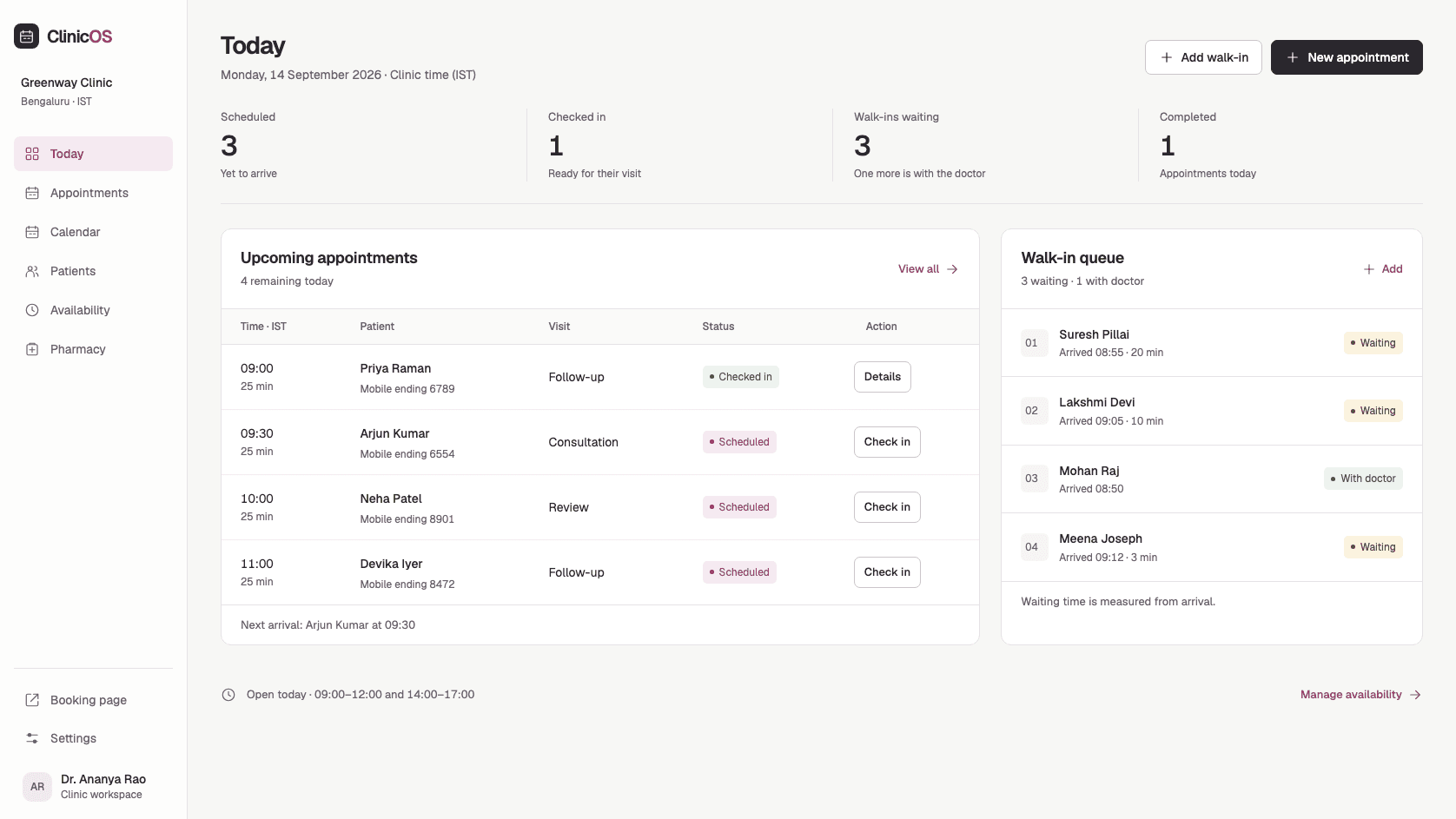Screen dimensions: 1456x819
Task: Open Booking page link in sidebar
Action: click(93, 700)
